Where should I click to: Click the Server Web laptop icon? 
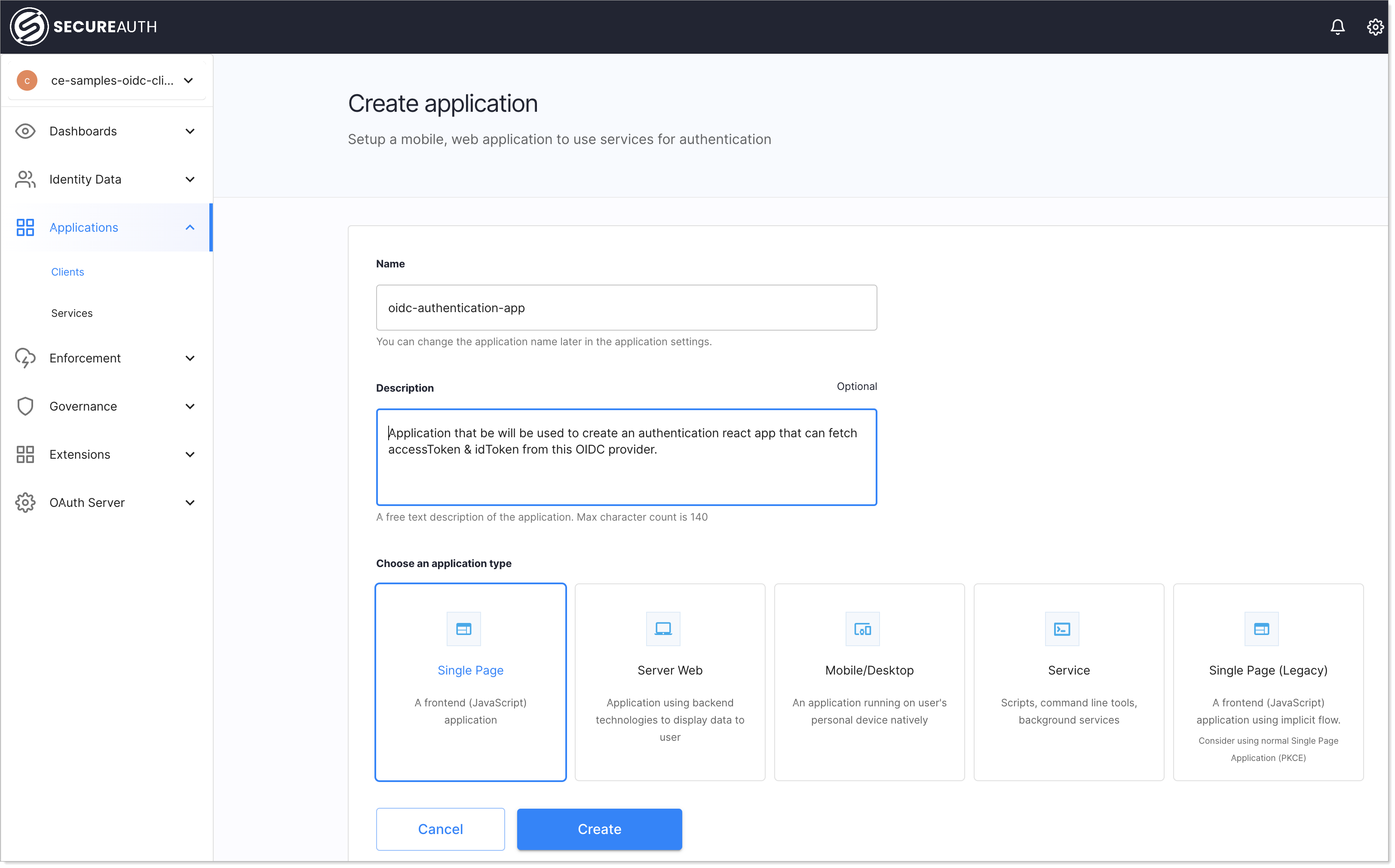(664, 629)
